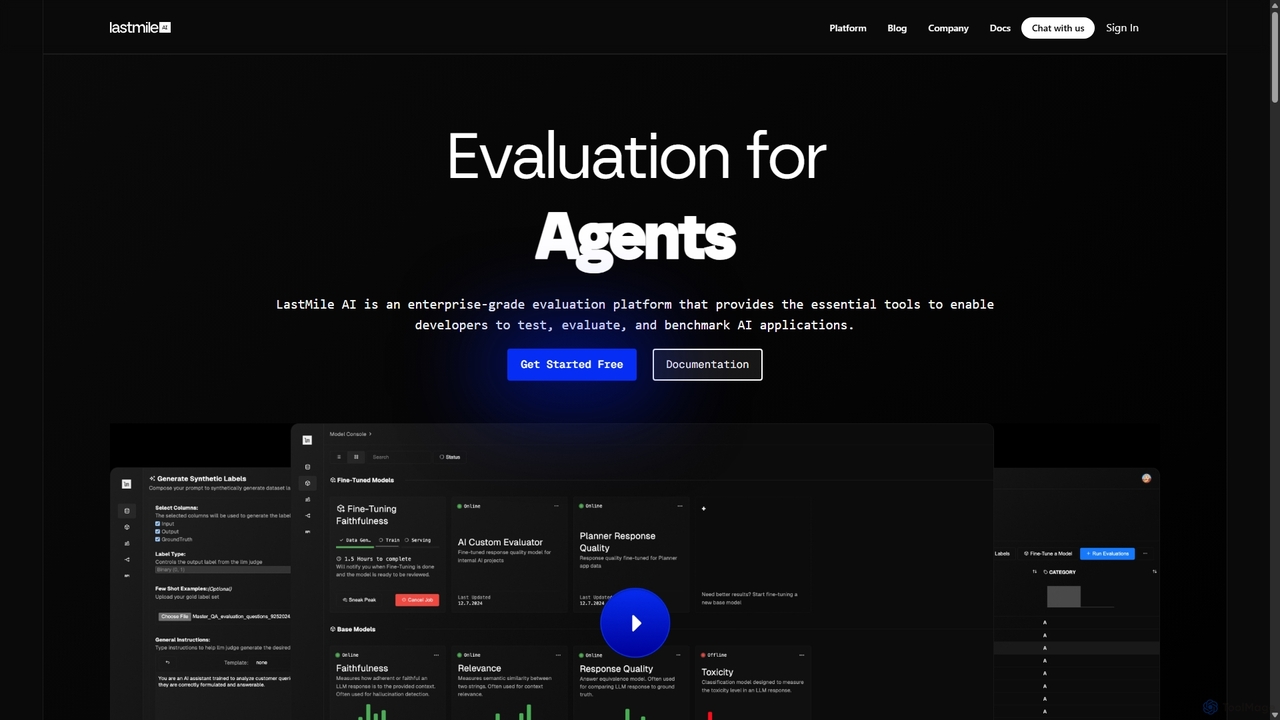Click the lm logo in the Model Console sidebar

[307, 440]
